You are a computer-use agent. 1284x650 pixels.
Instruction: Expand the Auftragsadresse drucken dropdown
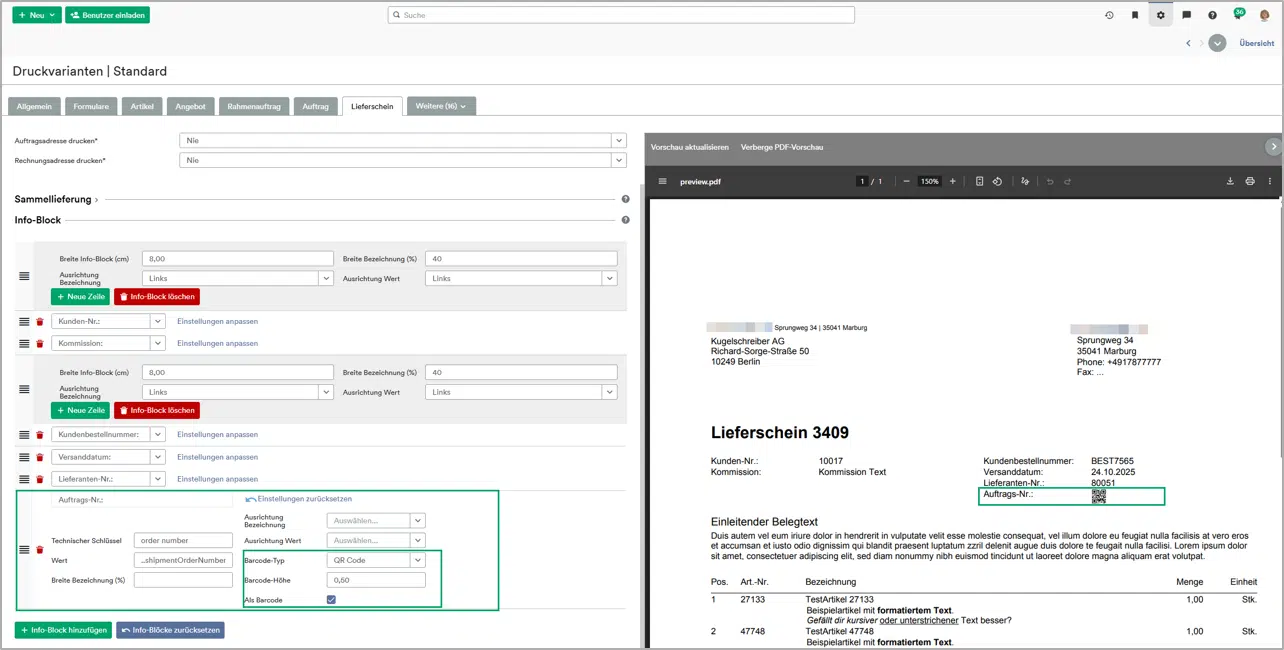tap(619, 141)
